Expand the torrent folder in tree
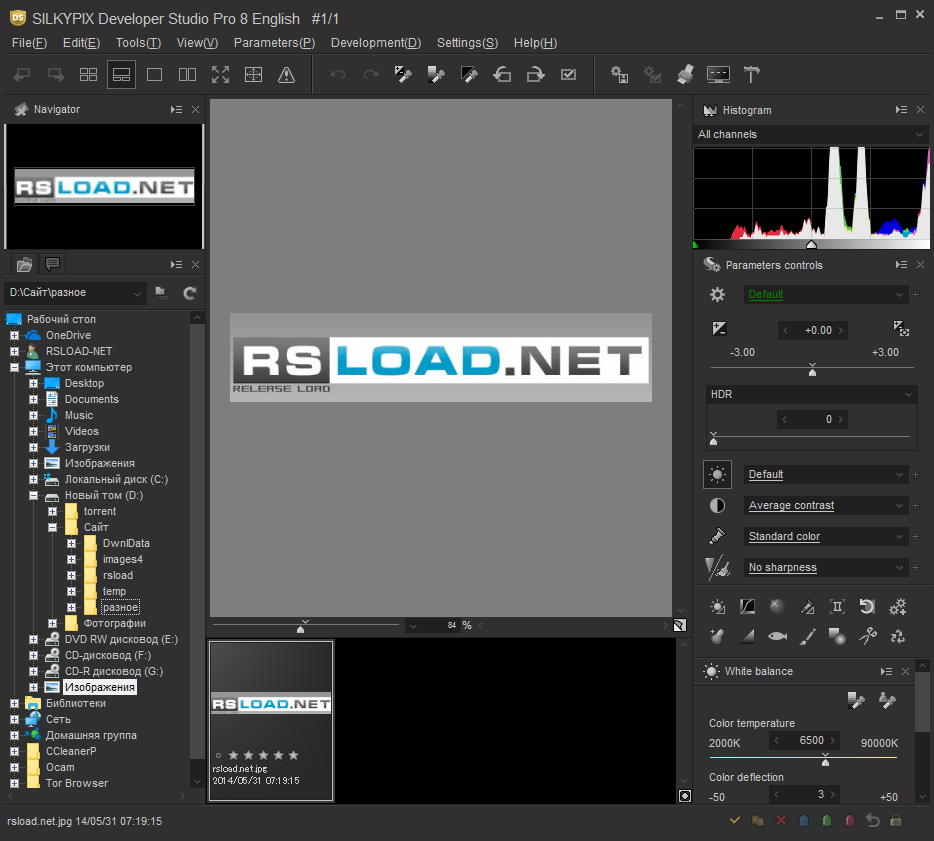The height and width of the screenshot is (841, 934). pyautogui.click(x=52, y=511)
